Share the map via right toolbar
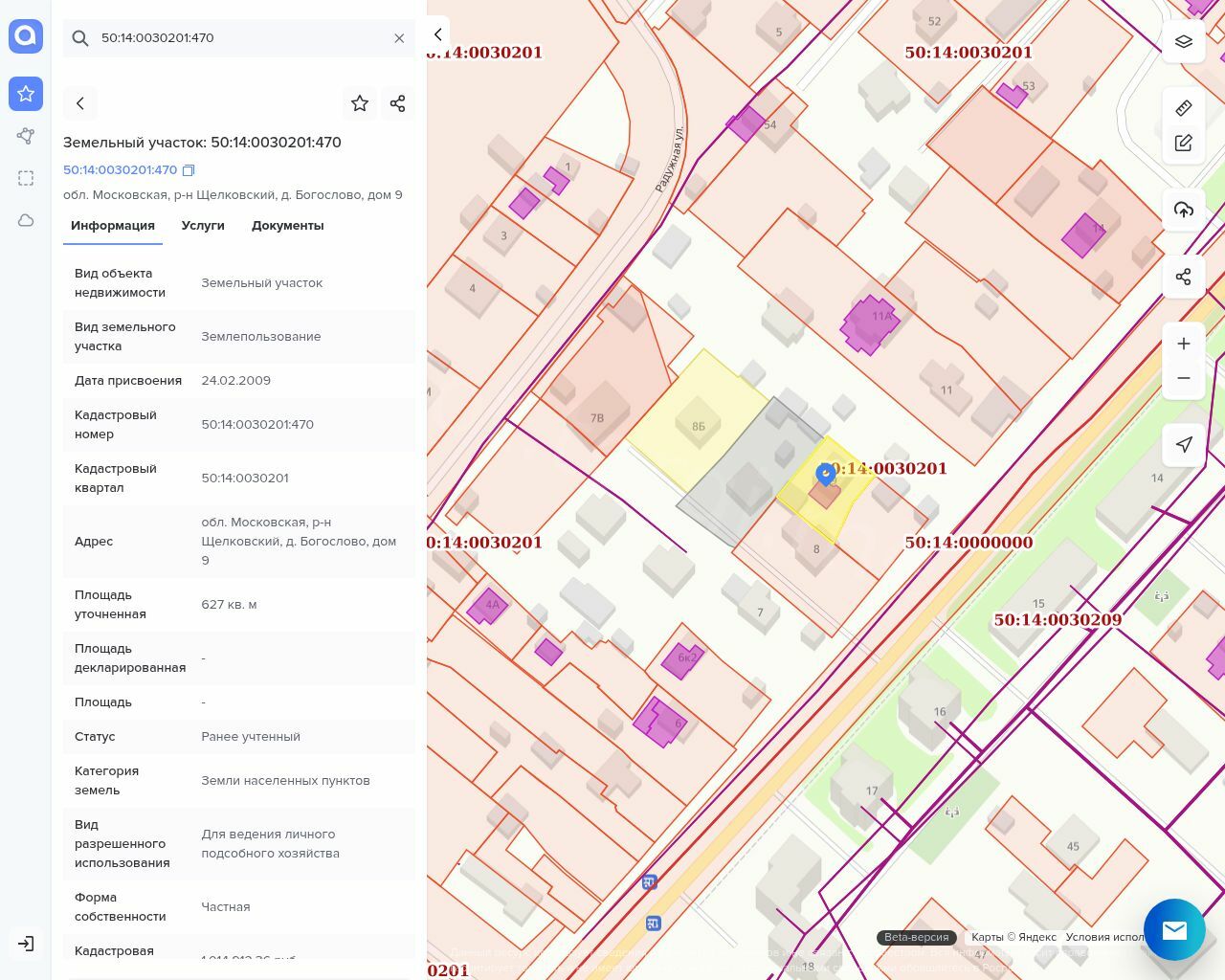This screenshot has width=1225, height=980. tap(1183, 277)
